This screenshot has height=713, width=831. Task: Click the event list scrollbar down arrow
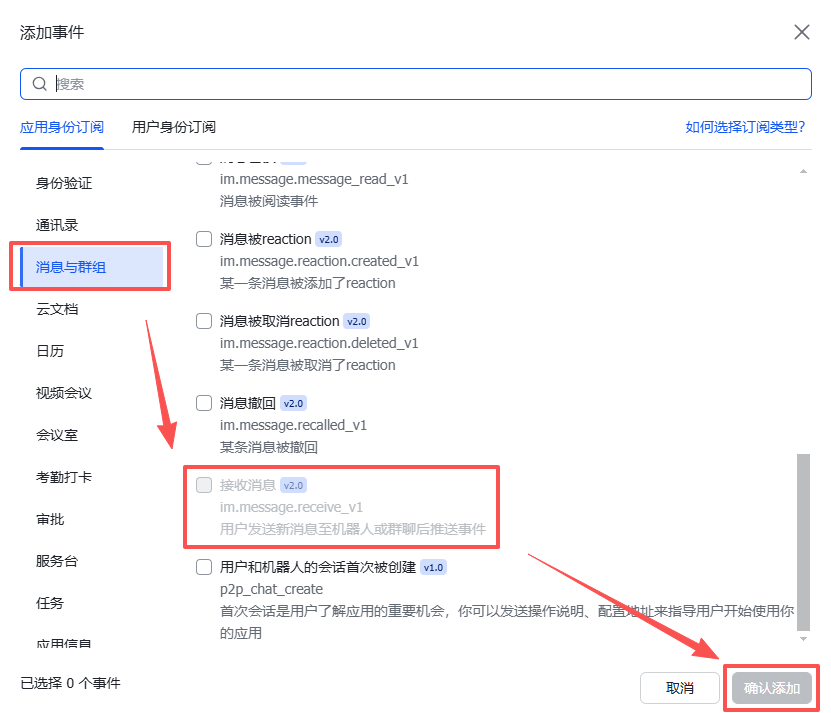point(802,637)
